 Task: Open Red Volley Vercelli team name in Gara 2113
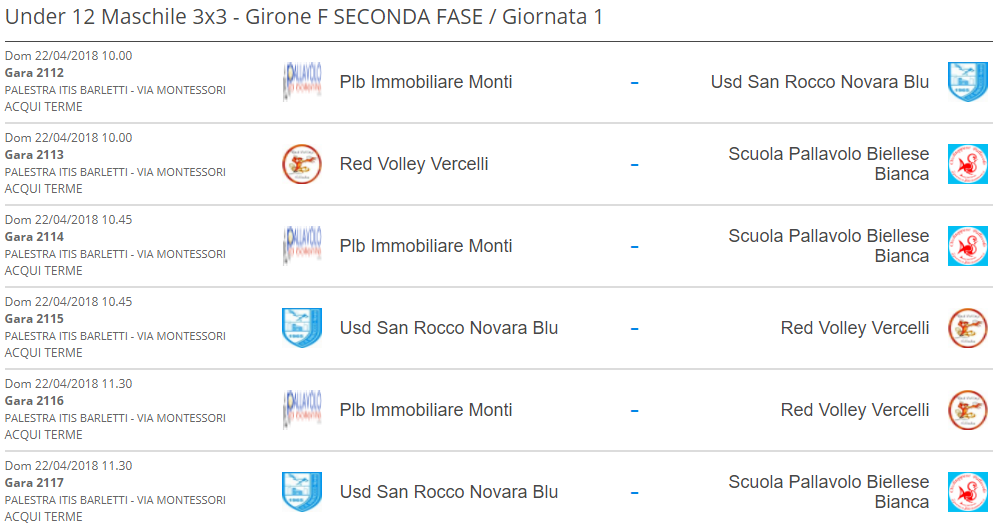[x=414, y=164]
